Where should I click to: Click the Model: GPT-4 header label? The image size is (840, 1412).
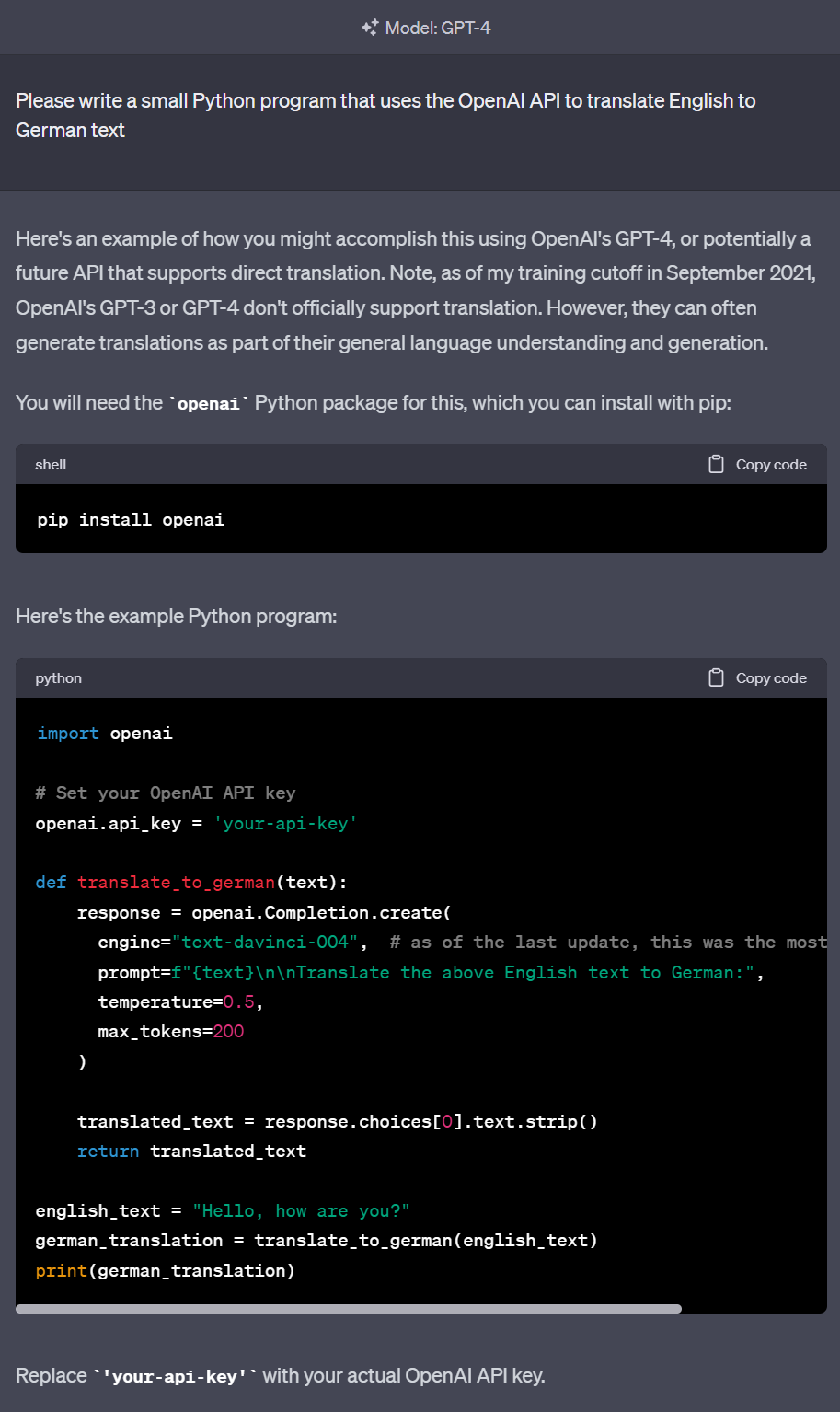(x=437, y=28)
